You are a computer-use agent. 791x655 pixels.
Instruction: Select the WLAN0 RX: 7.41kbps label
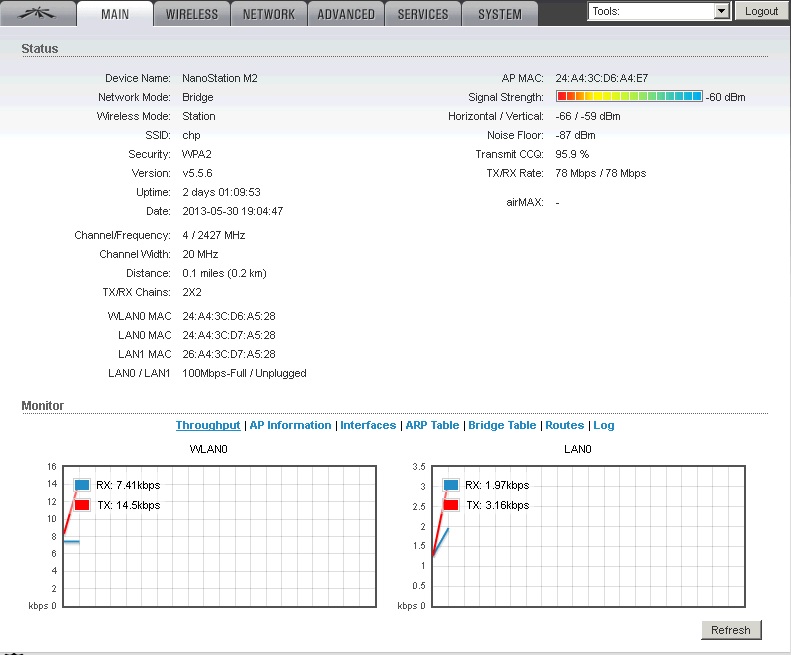click(x=128, y=485)
